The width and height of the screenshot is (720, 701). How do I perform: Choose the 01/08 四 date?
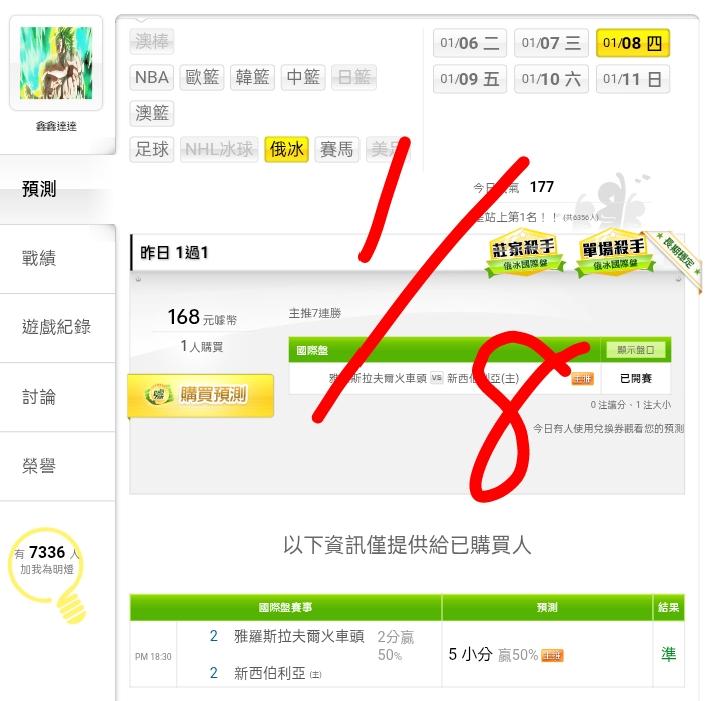coord(632,43)
